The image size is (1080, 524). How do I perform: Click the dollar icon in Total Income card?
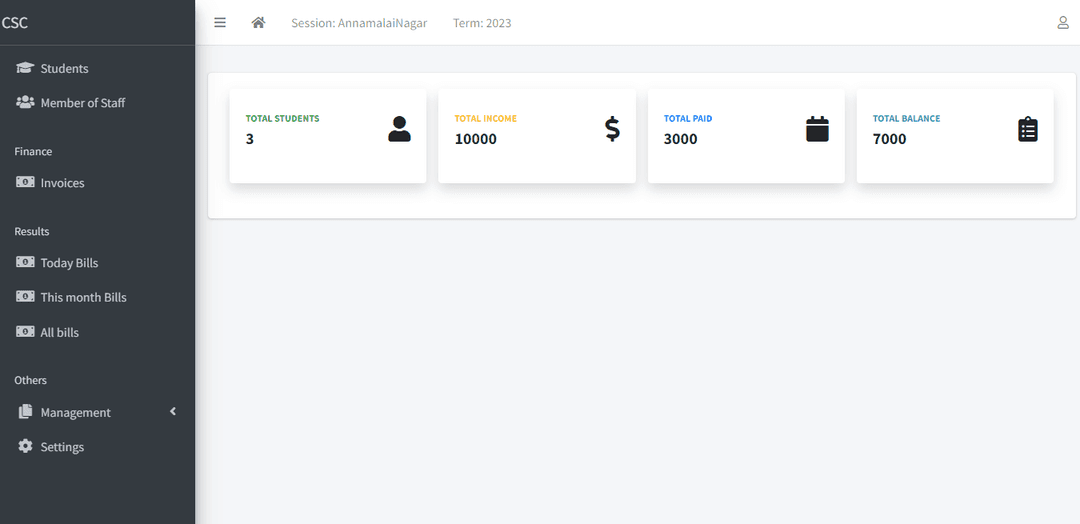[612, 129]
